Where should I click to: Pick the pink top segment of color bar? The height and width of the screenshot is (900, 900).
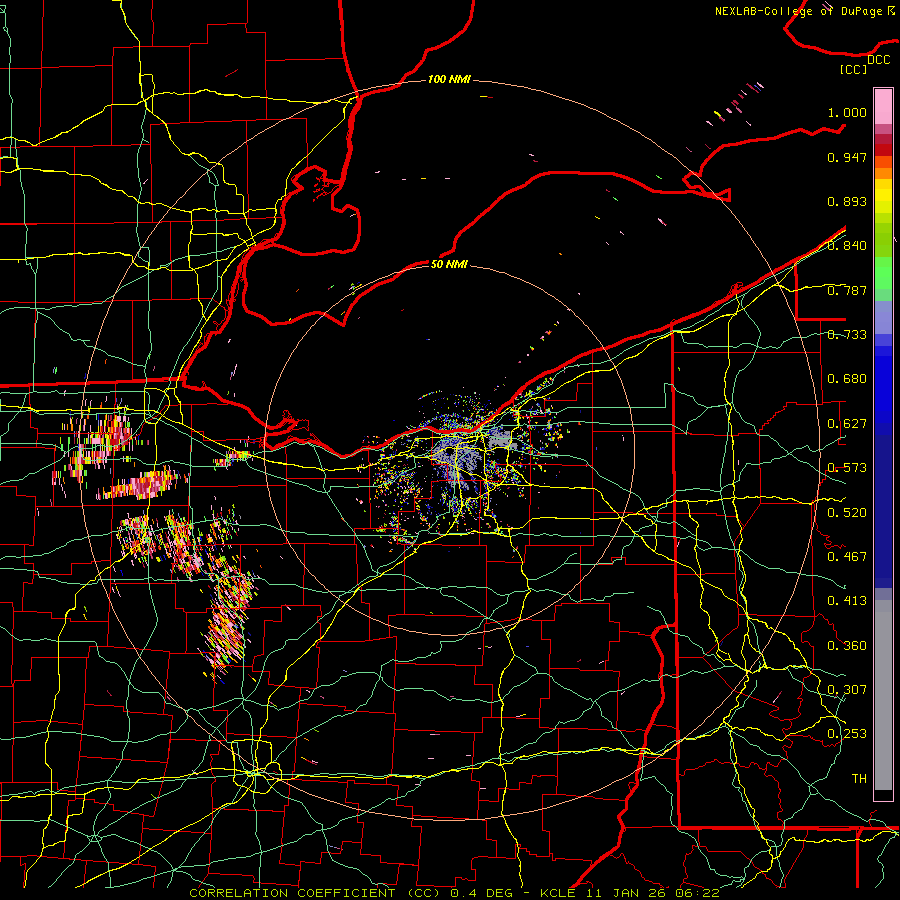click(883, 107)
